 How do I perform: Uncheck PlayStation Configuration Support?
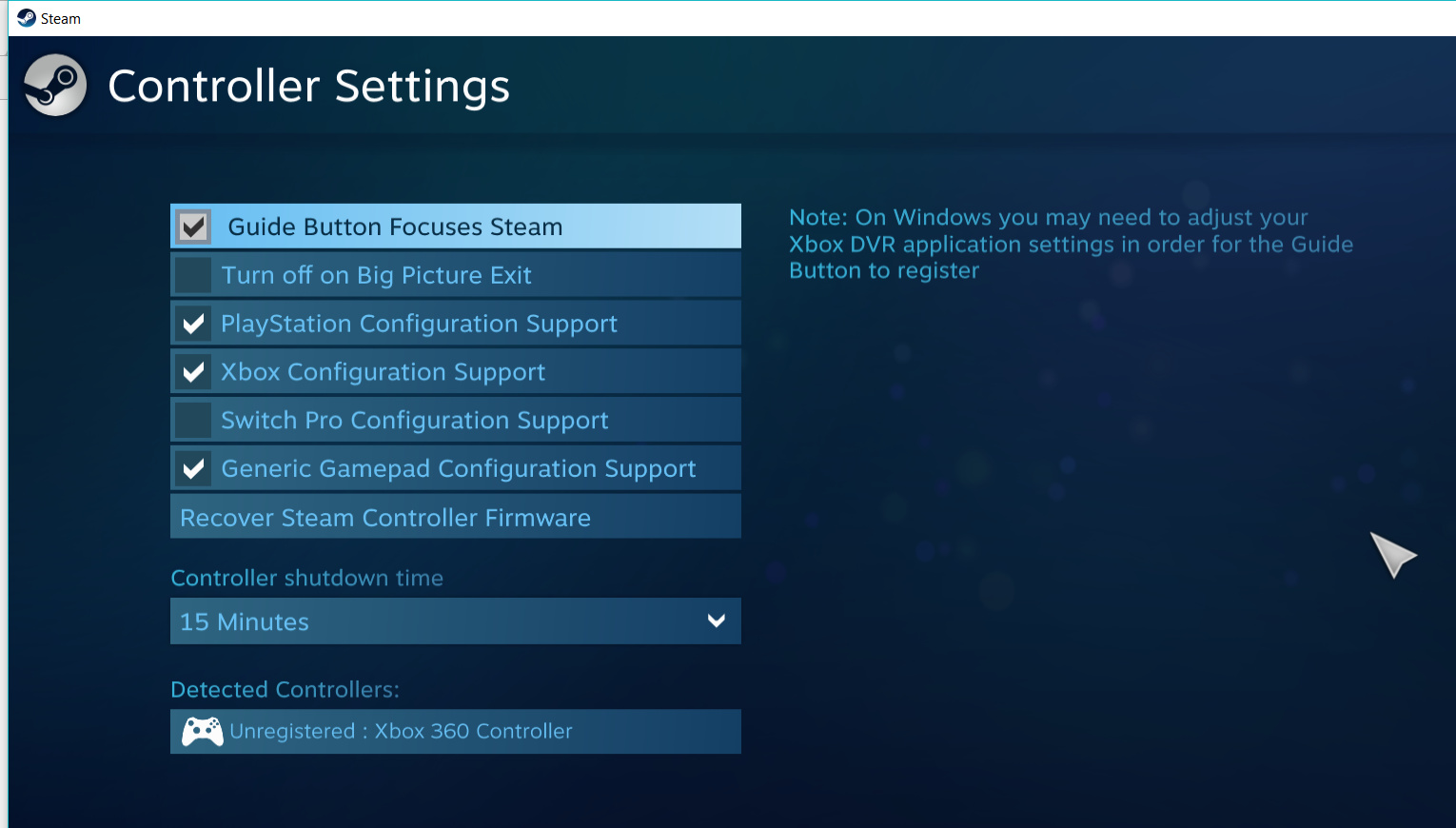[x=455, y=323]
